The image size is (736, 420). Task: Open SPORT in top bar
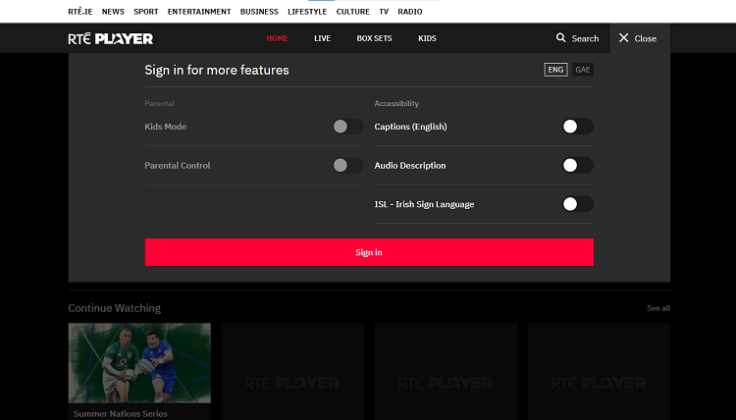tap(146, 12)
